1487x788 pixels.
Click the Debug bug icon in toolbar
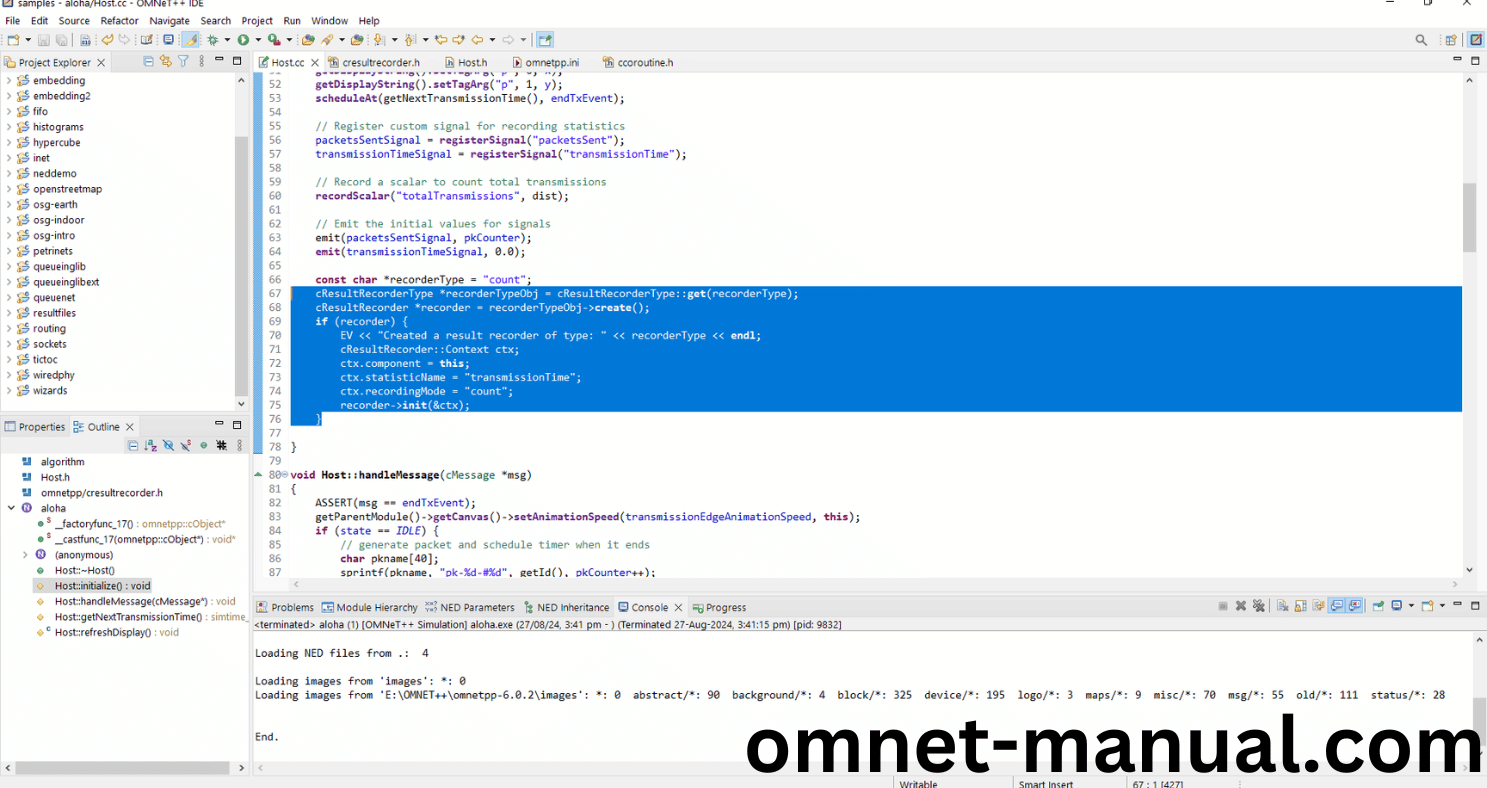pos(212,40)
